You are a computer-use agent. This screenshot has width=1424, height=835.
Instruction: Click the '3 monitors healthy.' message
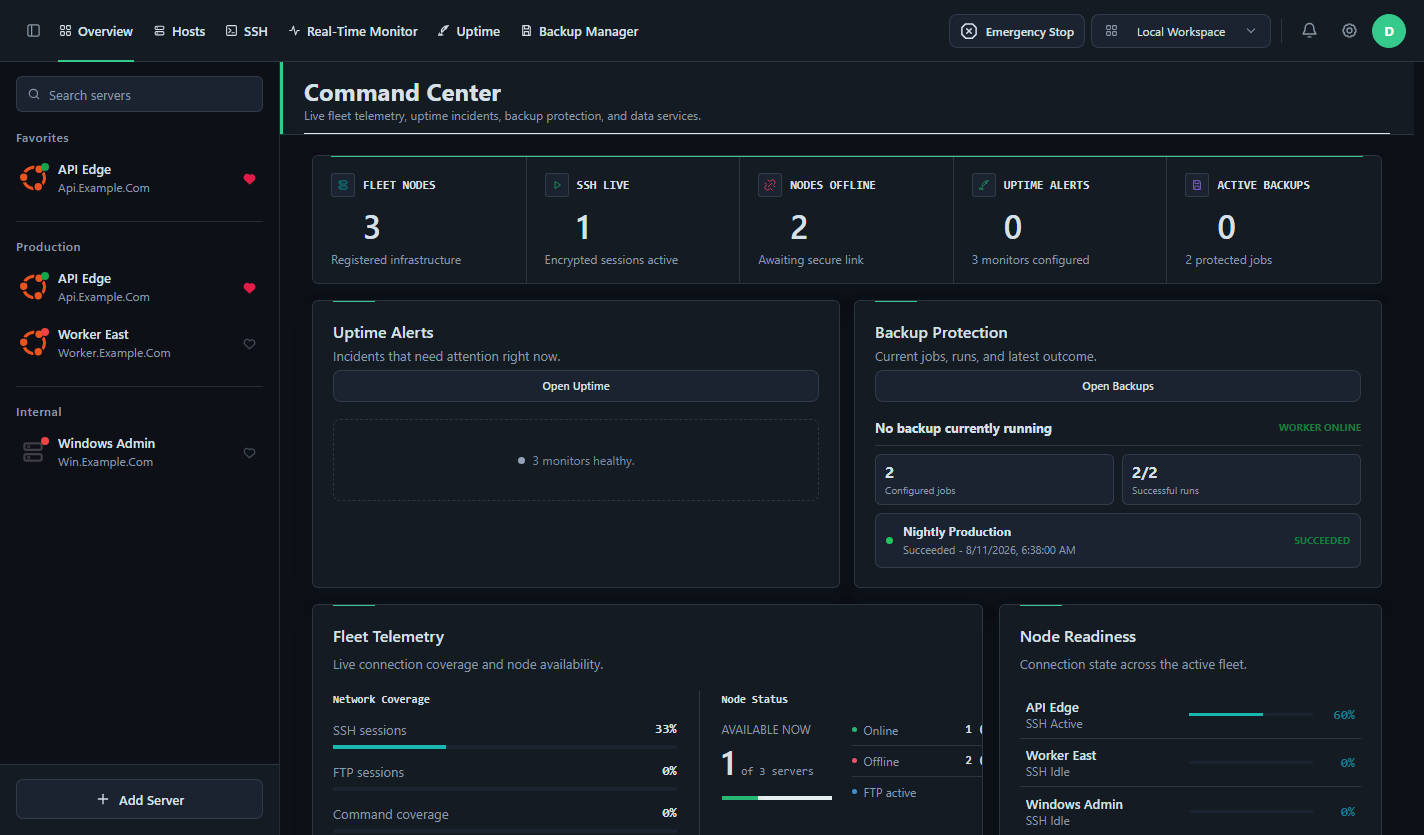[x=583, y=461]
